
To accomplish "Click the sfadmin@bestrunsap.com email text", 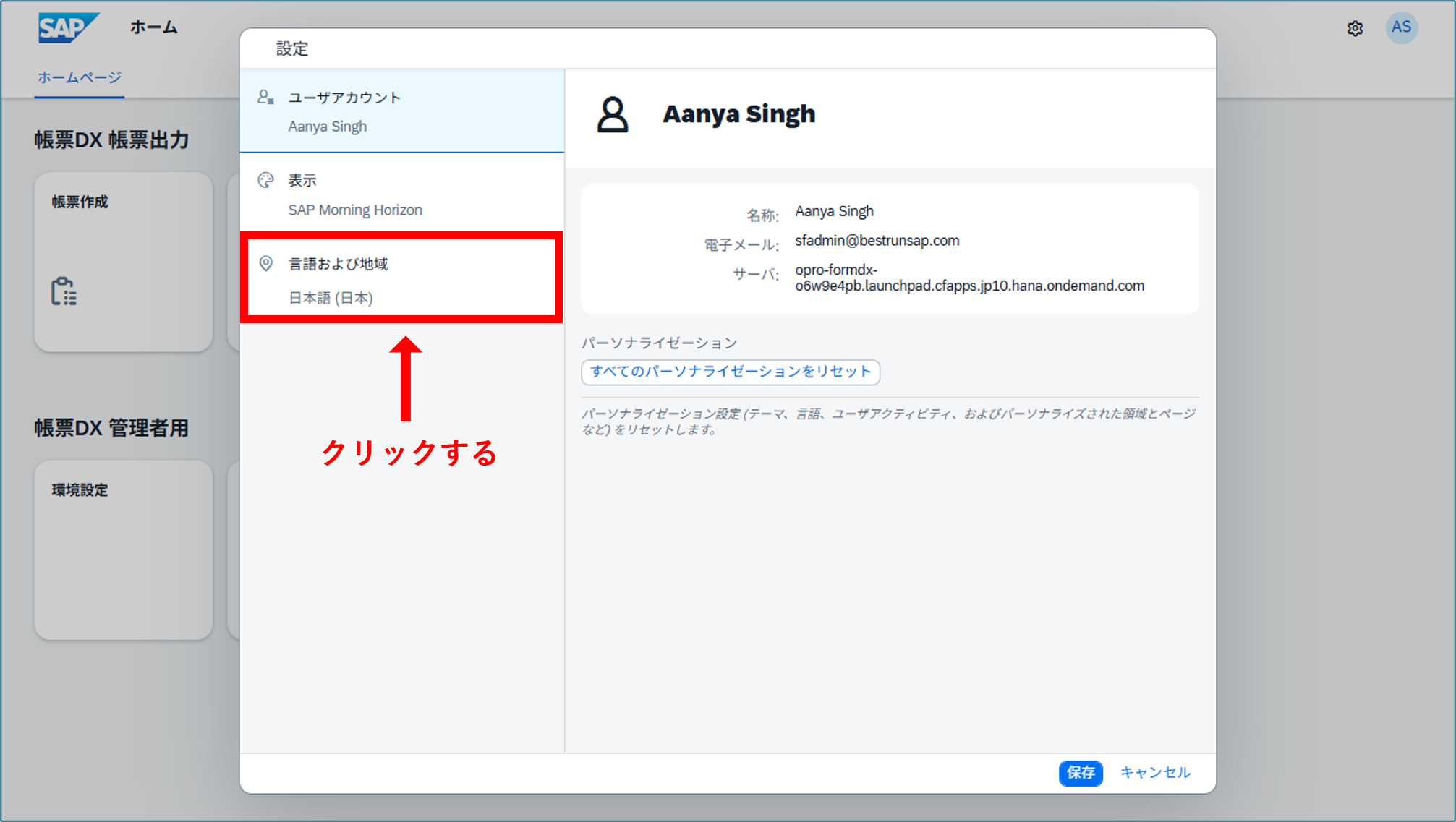I will click(x=877, y=241).
